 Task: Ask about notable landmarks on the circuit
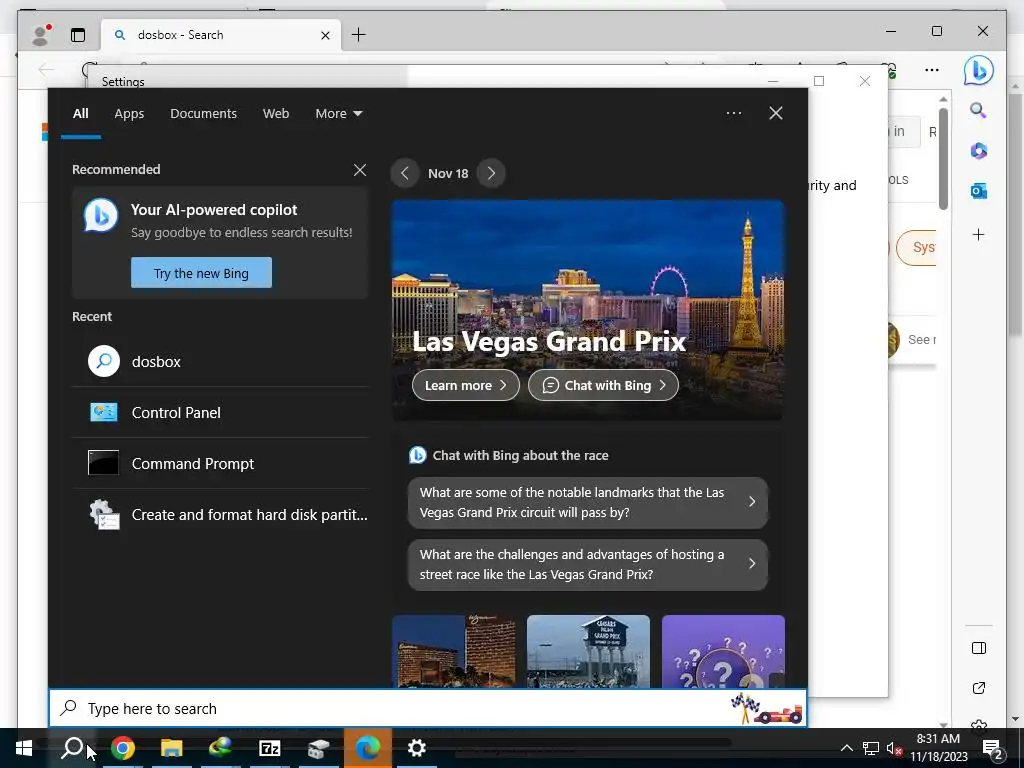tap(588, 502)
